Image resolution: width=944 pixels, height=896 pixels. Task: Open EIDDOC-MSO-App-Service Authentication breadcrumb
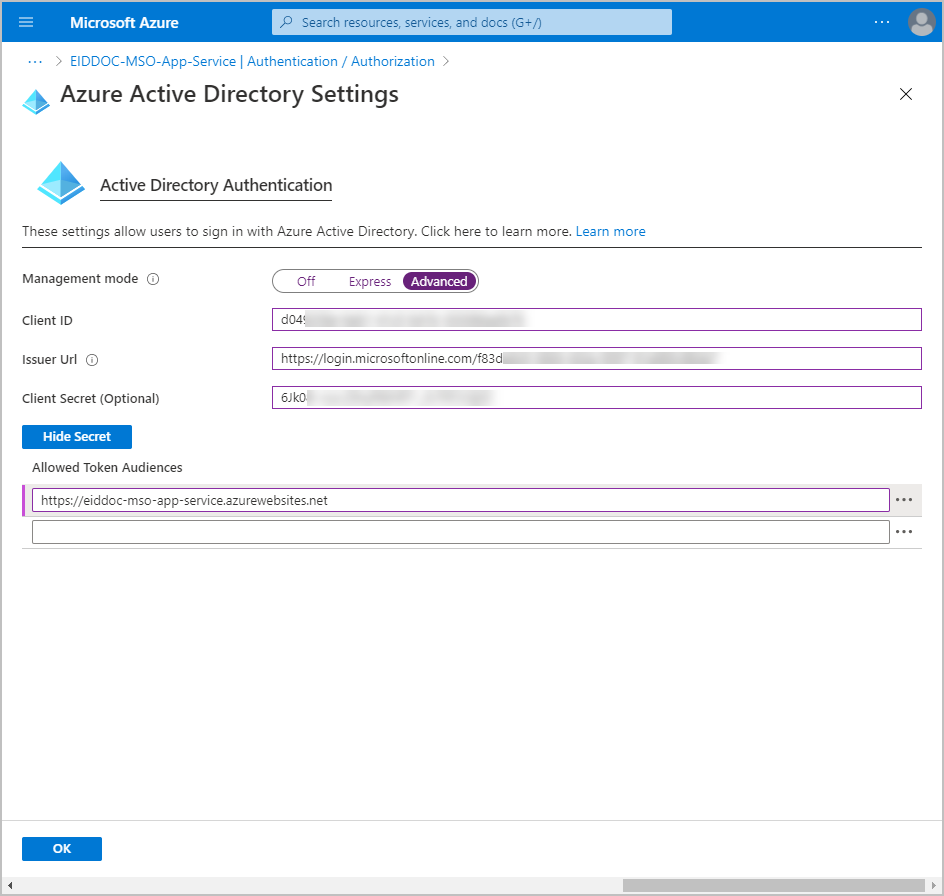252,61
